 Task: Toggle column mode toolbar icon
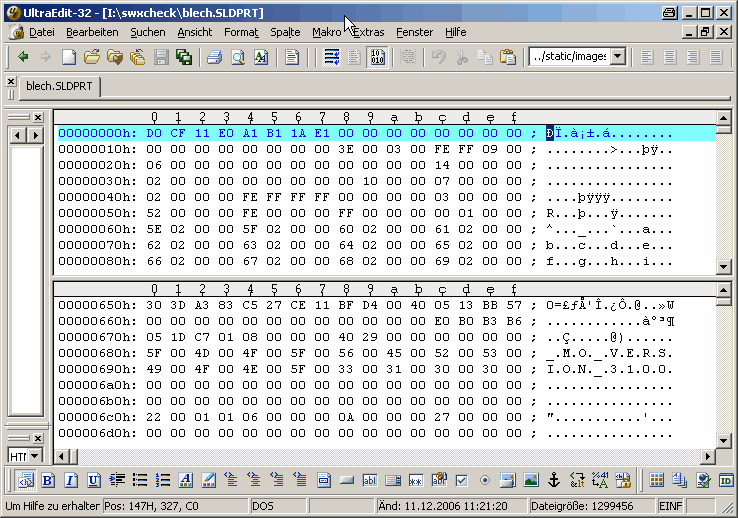408,57
